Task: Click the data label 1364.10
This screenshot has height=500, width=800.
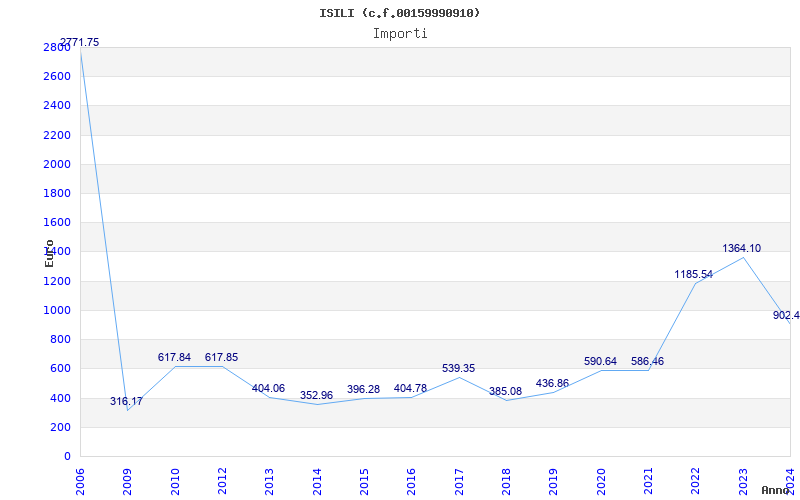Action: pos(741,248)
